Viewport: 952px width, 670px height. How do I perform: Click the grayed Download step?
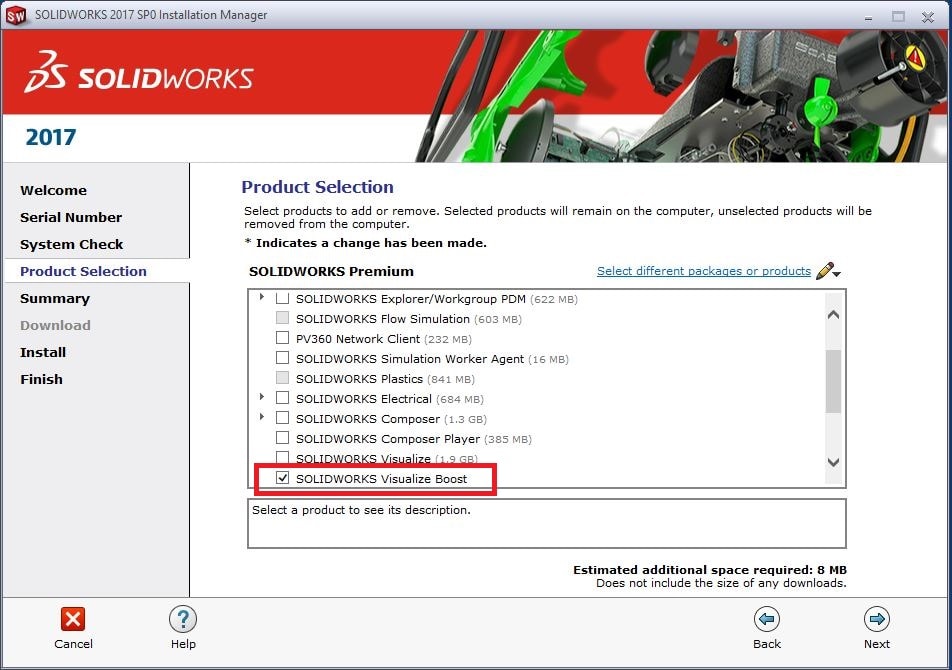[x=55, y=325]
